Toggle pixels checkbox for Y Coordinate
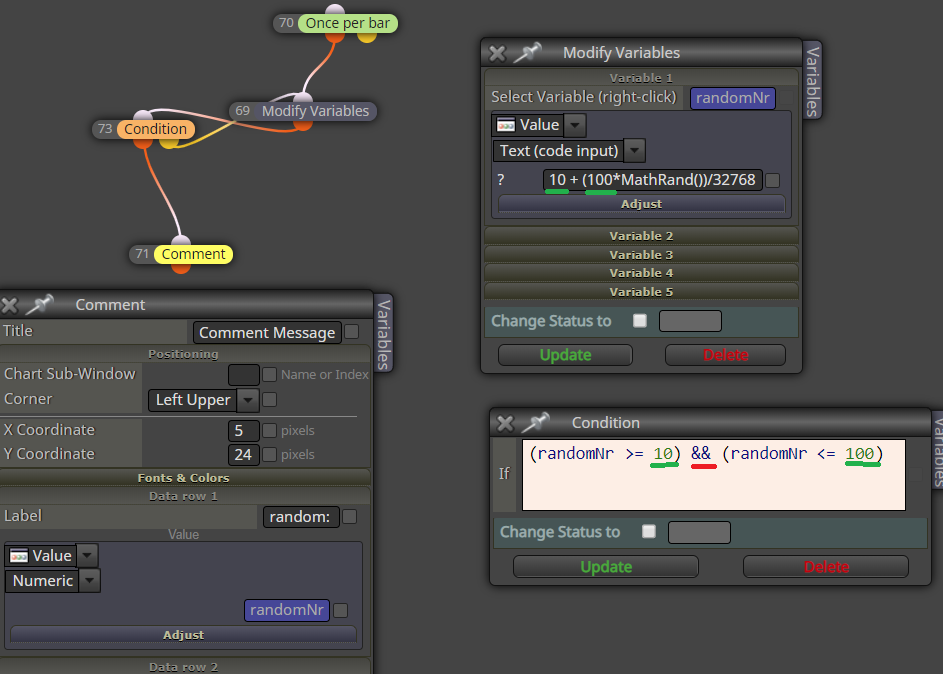 (x=269, y=454)
